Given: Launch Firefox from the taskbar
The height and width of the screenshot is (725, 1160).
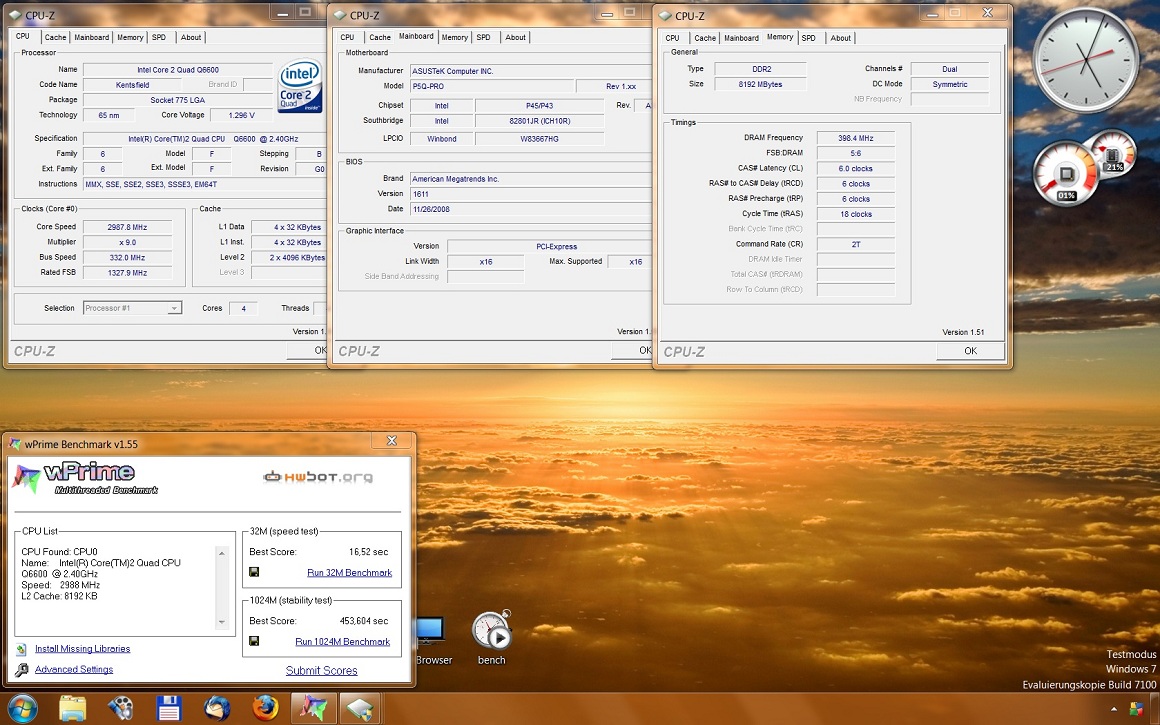Looking at the screenshot, I should point(265,709).
